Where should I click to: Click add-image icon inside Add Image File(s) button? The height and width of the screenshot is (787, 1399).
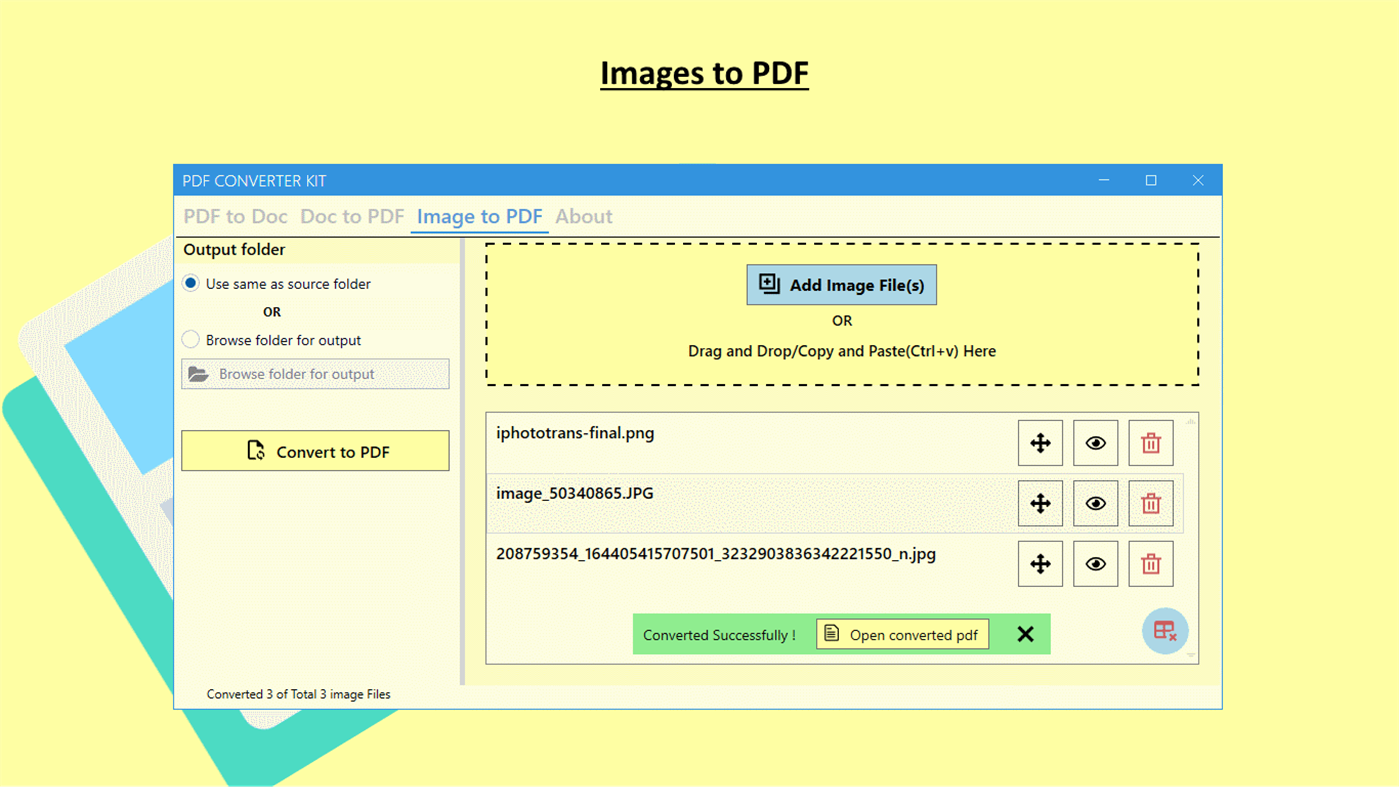click(768, 284)
